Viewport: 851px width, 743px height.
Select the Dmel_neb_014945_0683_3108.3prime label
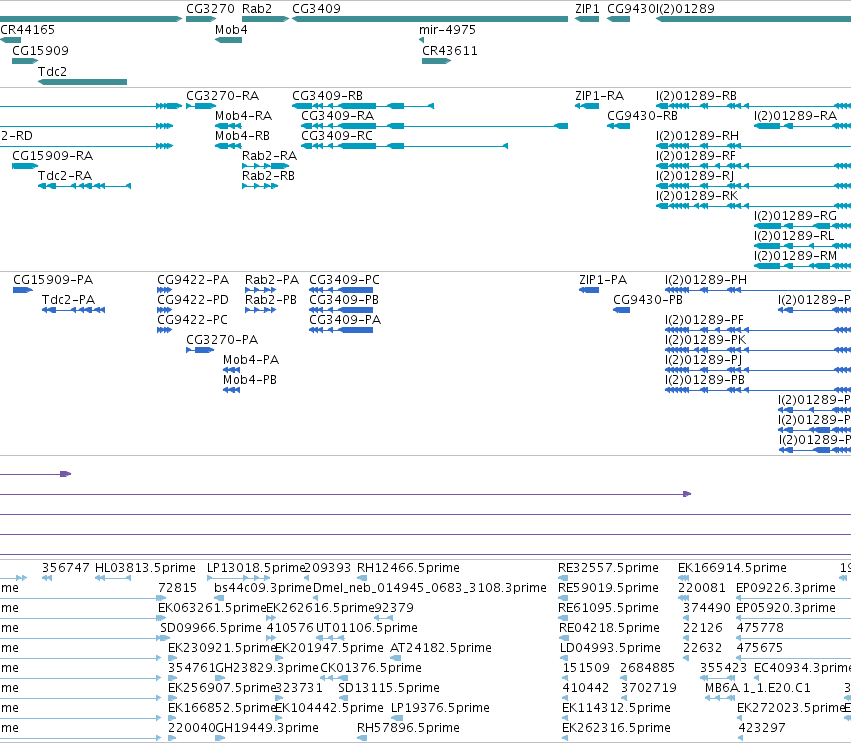coord(430,588)
